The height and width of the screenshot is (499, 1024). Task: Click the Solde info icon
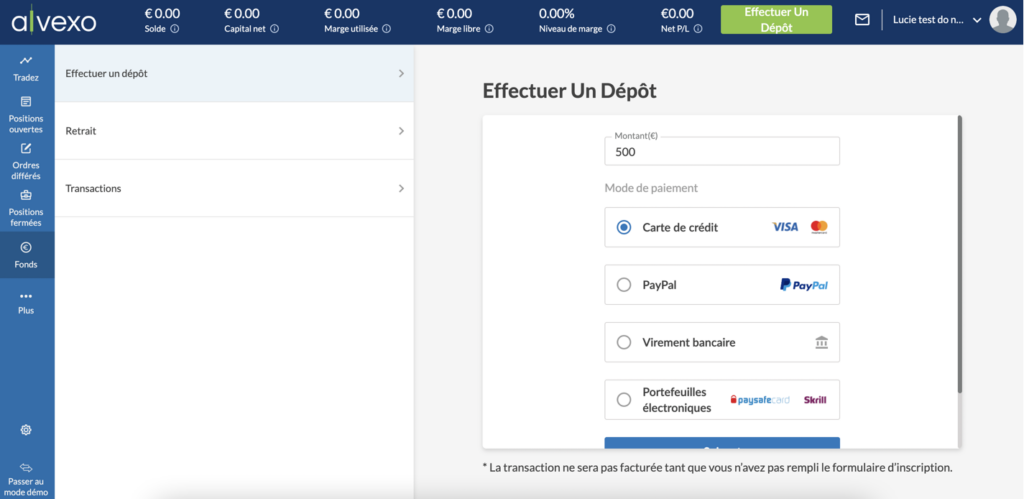click(175, 29)
